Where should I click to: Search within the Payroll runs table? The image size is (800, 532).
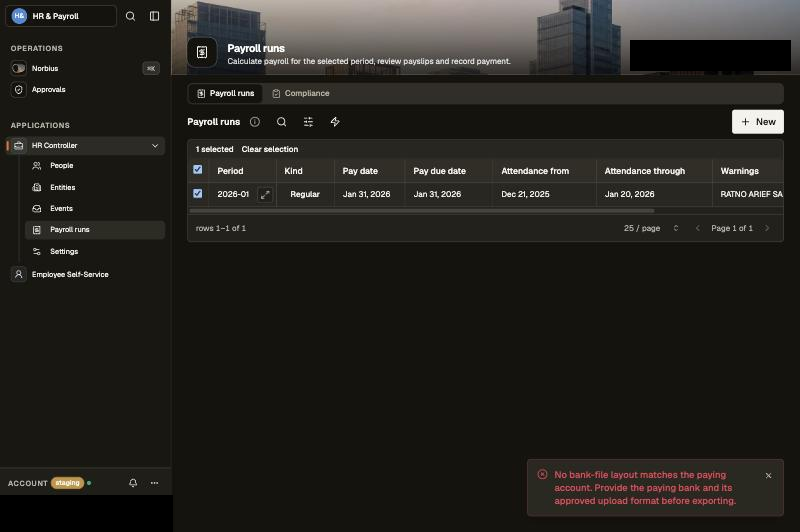tap(282, 122)
